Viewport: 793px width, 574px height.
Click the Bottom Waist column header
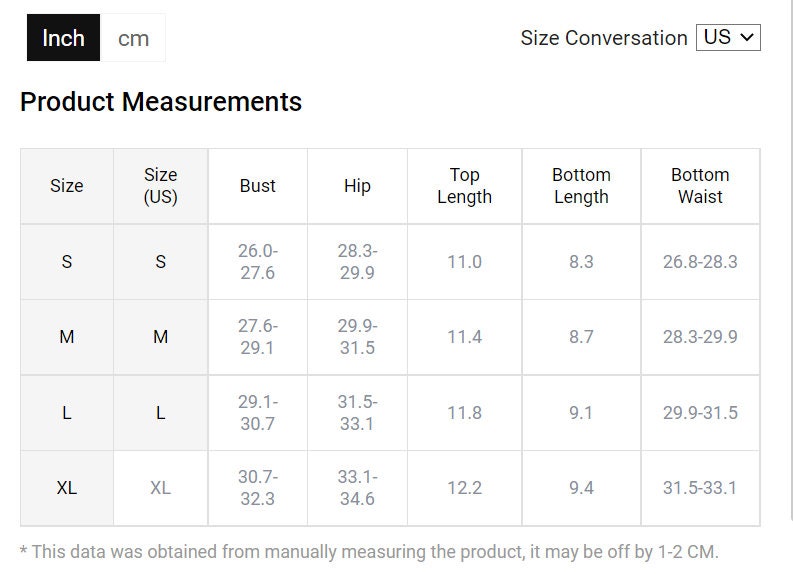[x=700, y=186]
